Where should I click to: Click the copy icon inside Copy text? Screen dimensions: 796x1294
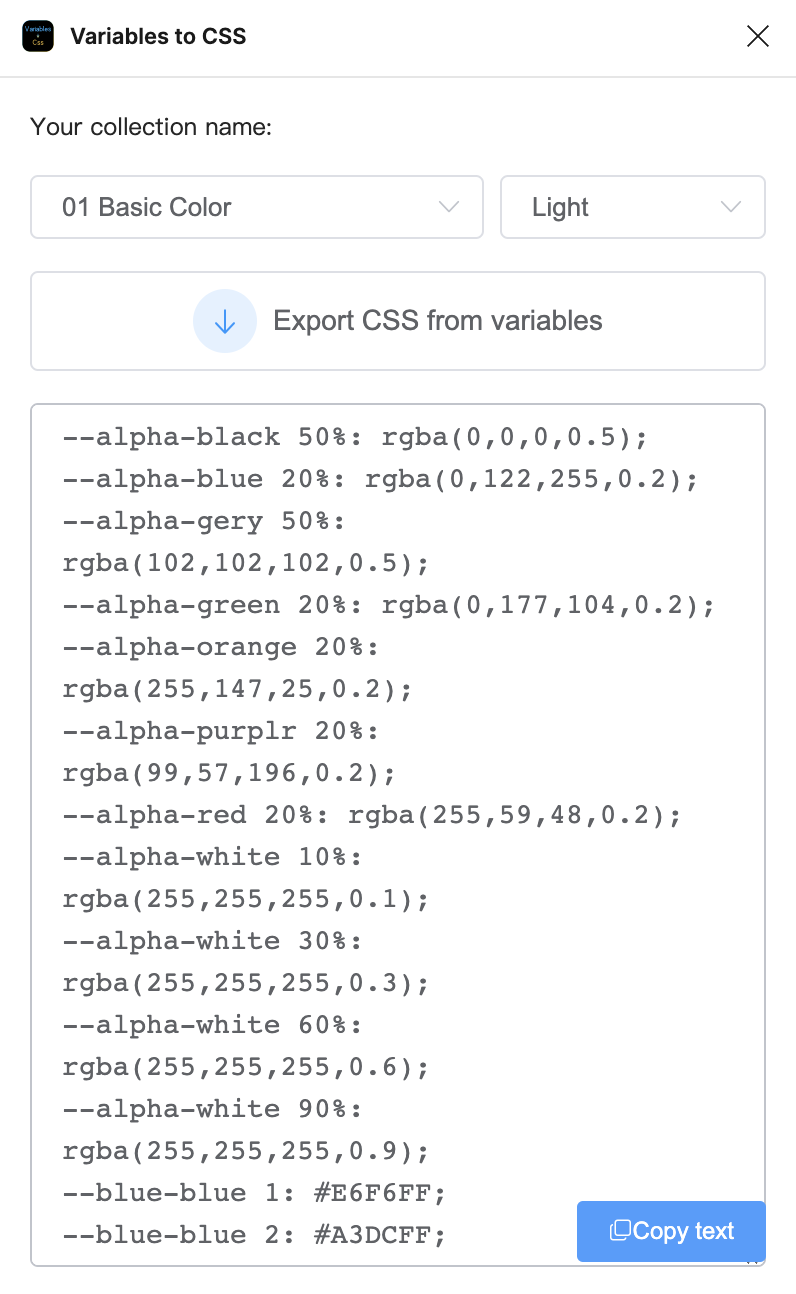tap(620, 1231)
